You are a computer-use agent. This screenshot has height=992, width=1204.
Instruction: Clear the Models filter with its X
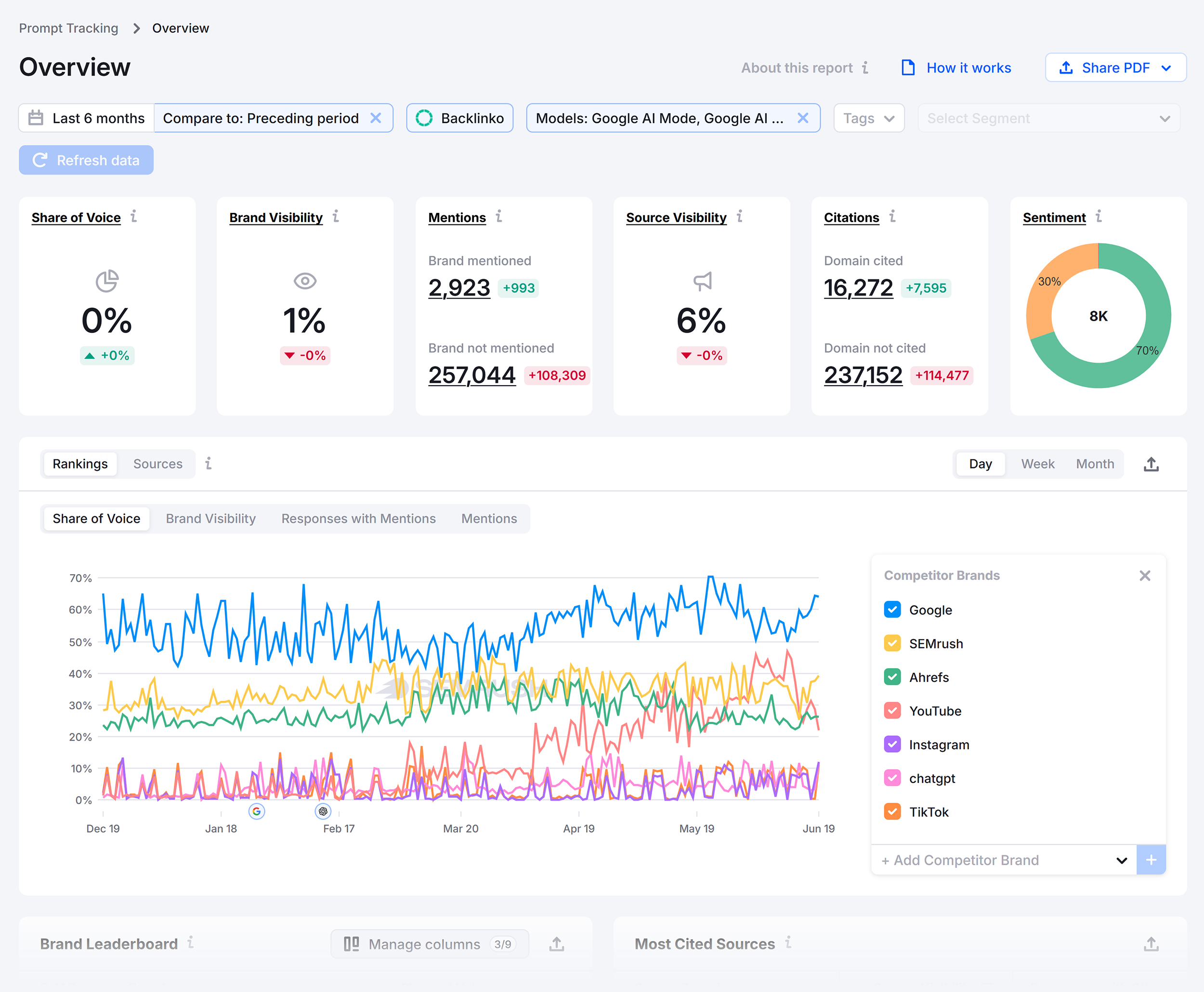coord(803,117)
